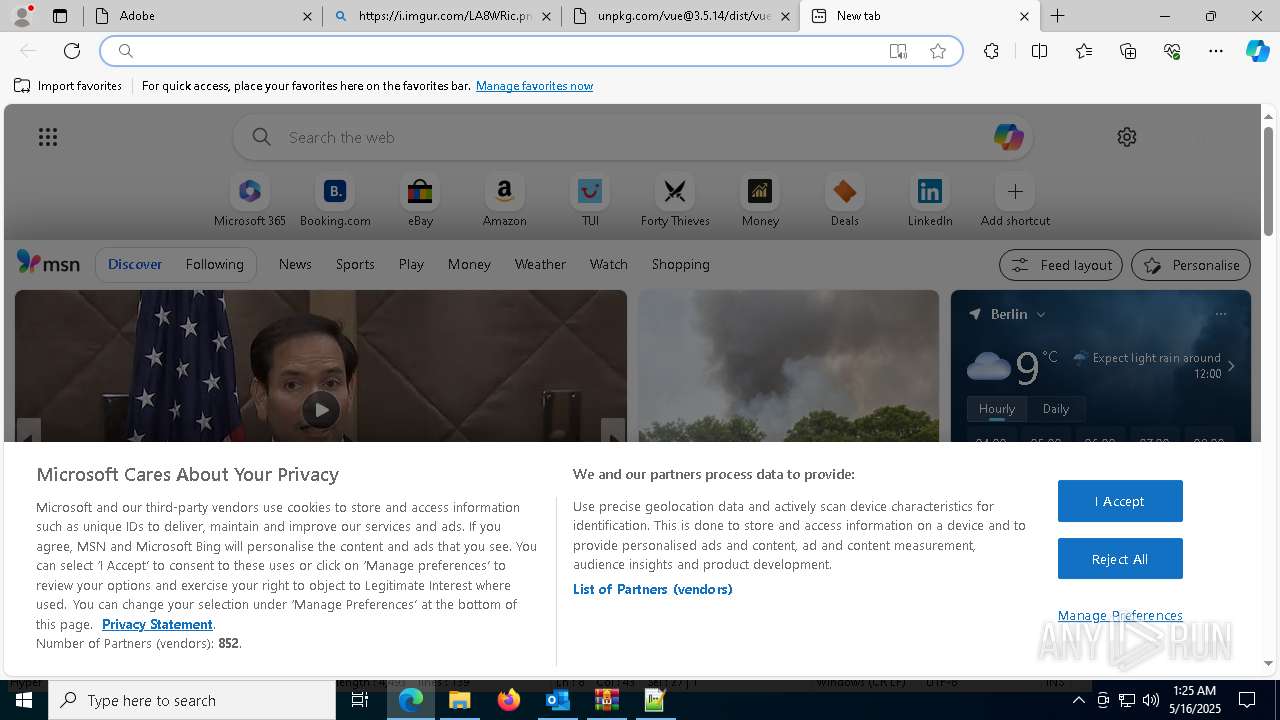This screenshot has width=1280, height=720.
Task: Expand weather forecast alert arrow
Action: pyautogui.click(x=1231, y=366)
